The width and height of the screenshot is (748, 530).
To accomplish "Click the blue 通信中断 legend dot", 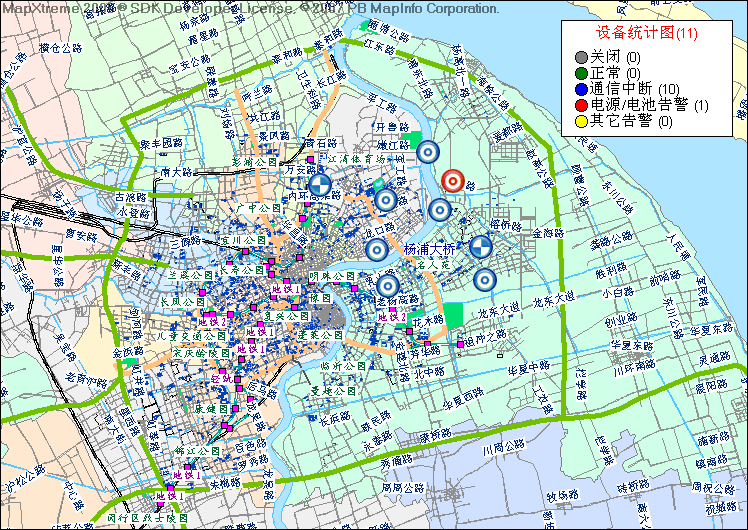I will click(x=581, y=89).
